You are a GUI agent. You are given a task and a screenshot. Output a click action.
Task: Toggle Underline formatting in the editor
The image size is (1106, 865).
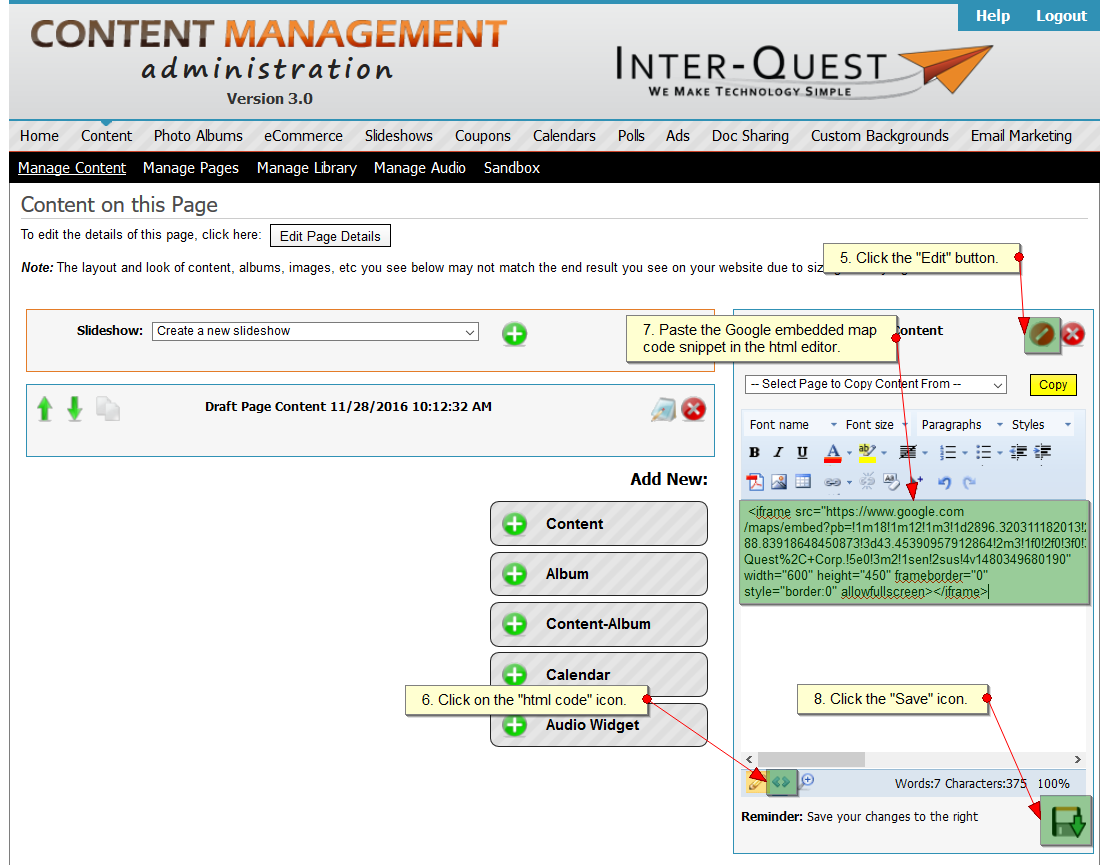802,453
